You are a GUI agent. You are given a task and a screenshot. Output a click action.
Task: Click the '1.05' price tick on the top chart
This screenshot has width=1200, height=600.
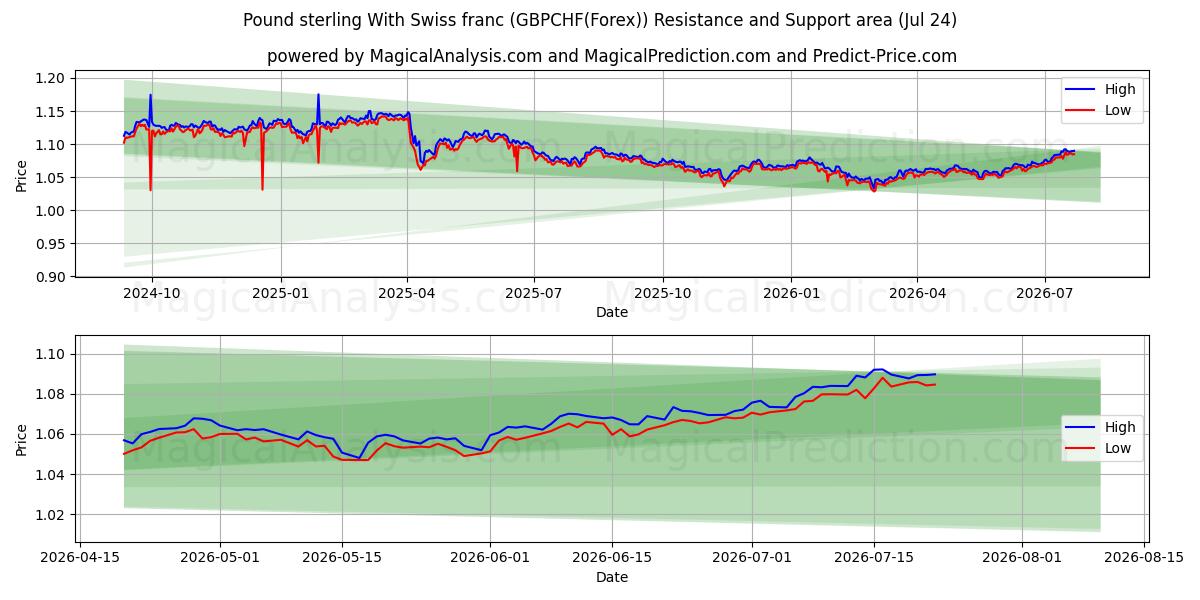click(52, 178)
